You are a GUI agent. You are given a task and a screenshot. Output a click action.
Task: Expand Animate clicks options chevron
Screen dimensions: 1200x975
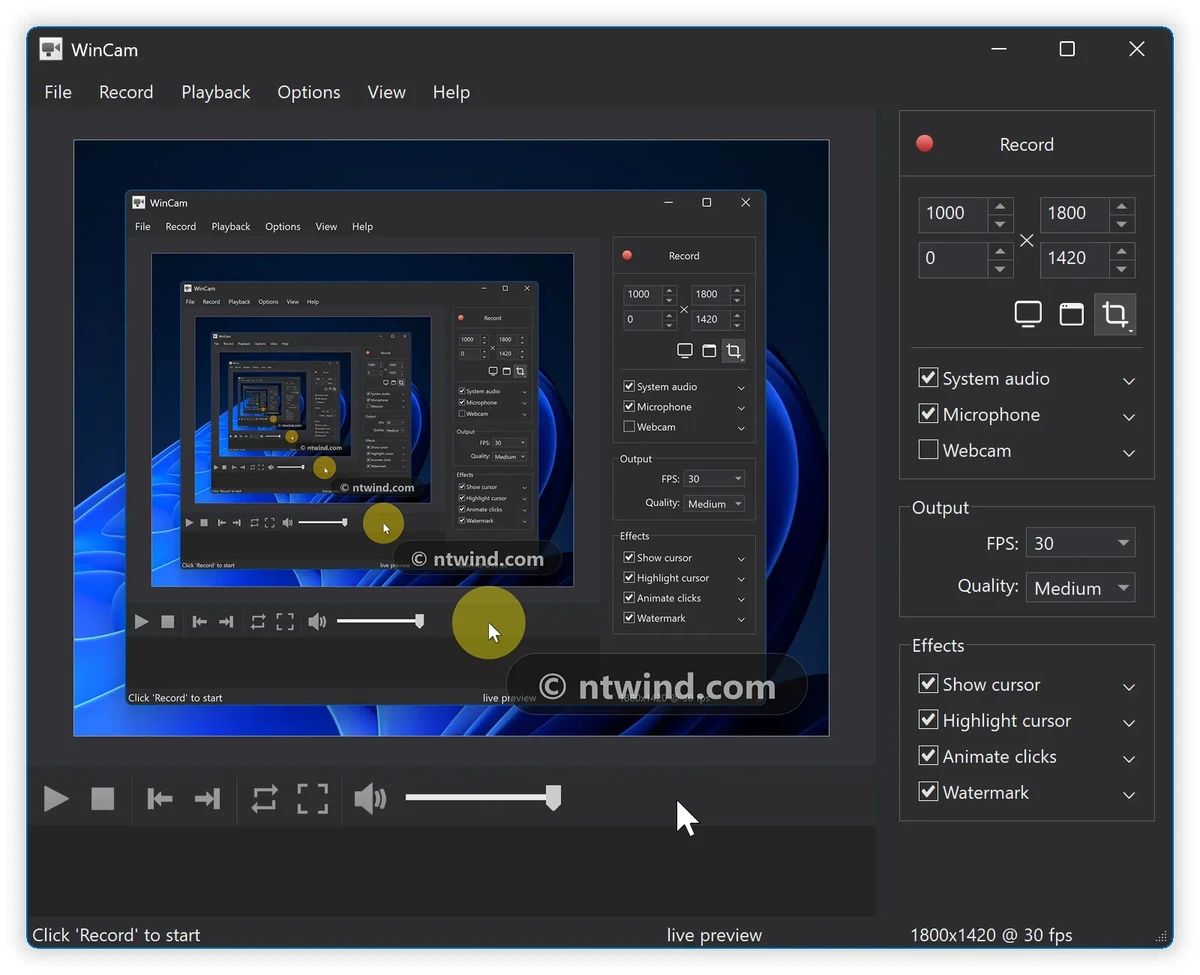tap(1129, 759)
